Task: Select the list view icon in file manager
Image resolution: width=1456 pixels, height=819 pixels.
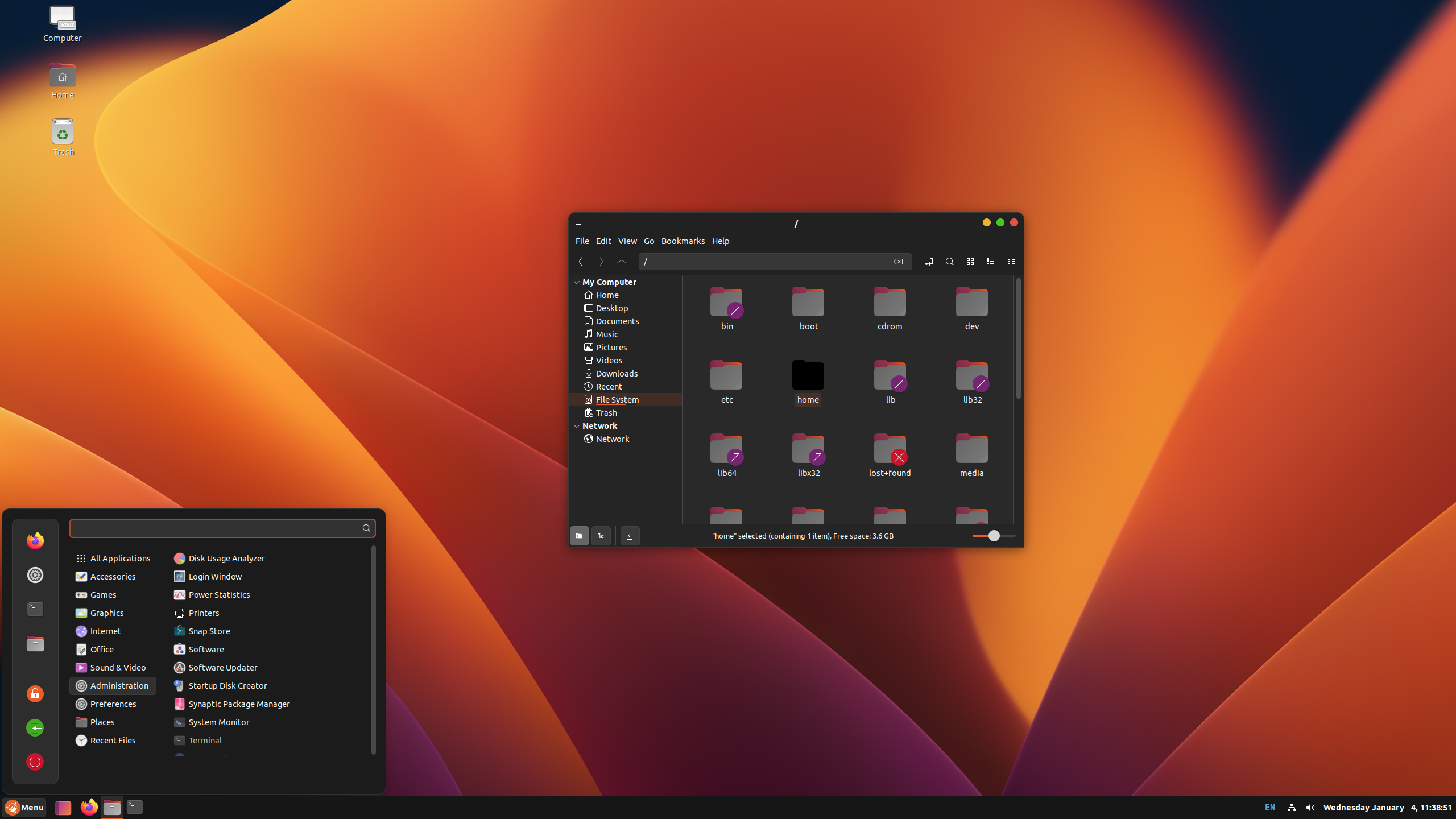Action: click(990, 262)
